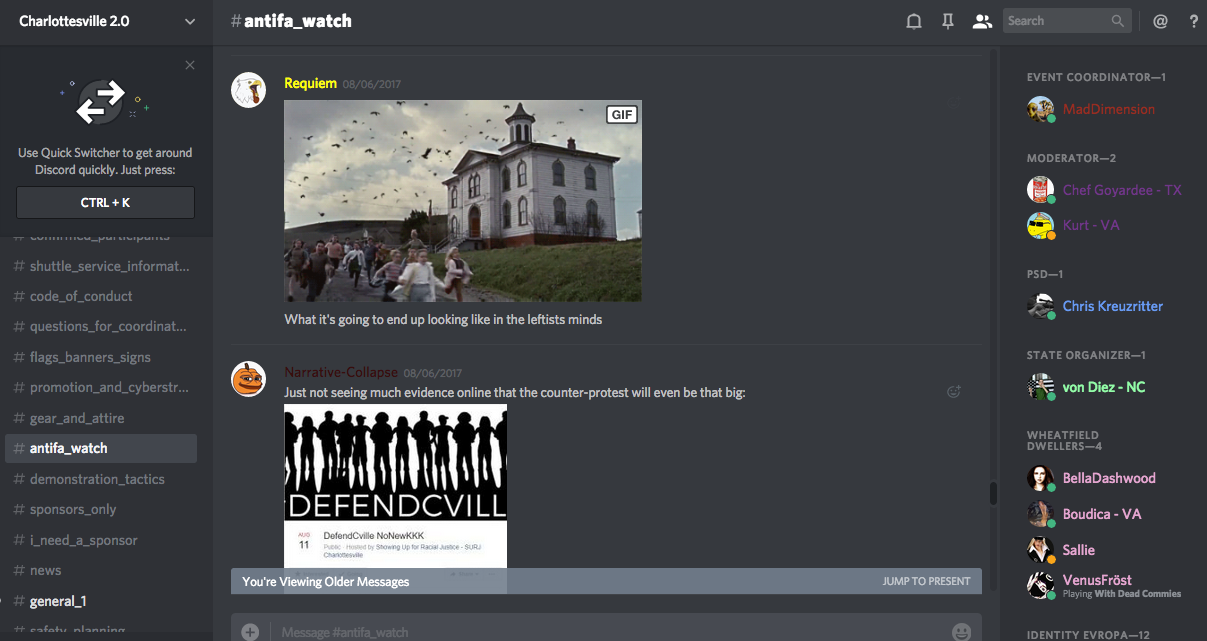Click the add reaction smiley icon

coord(954,392)
